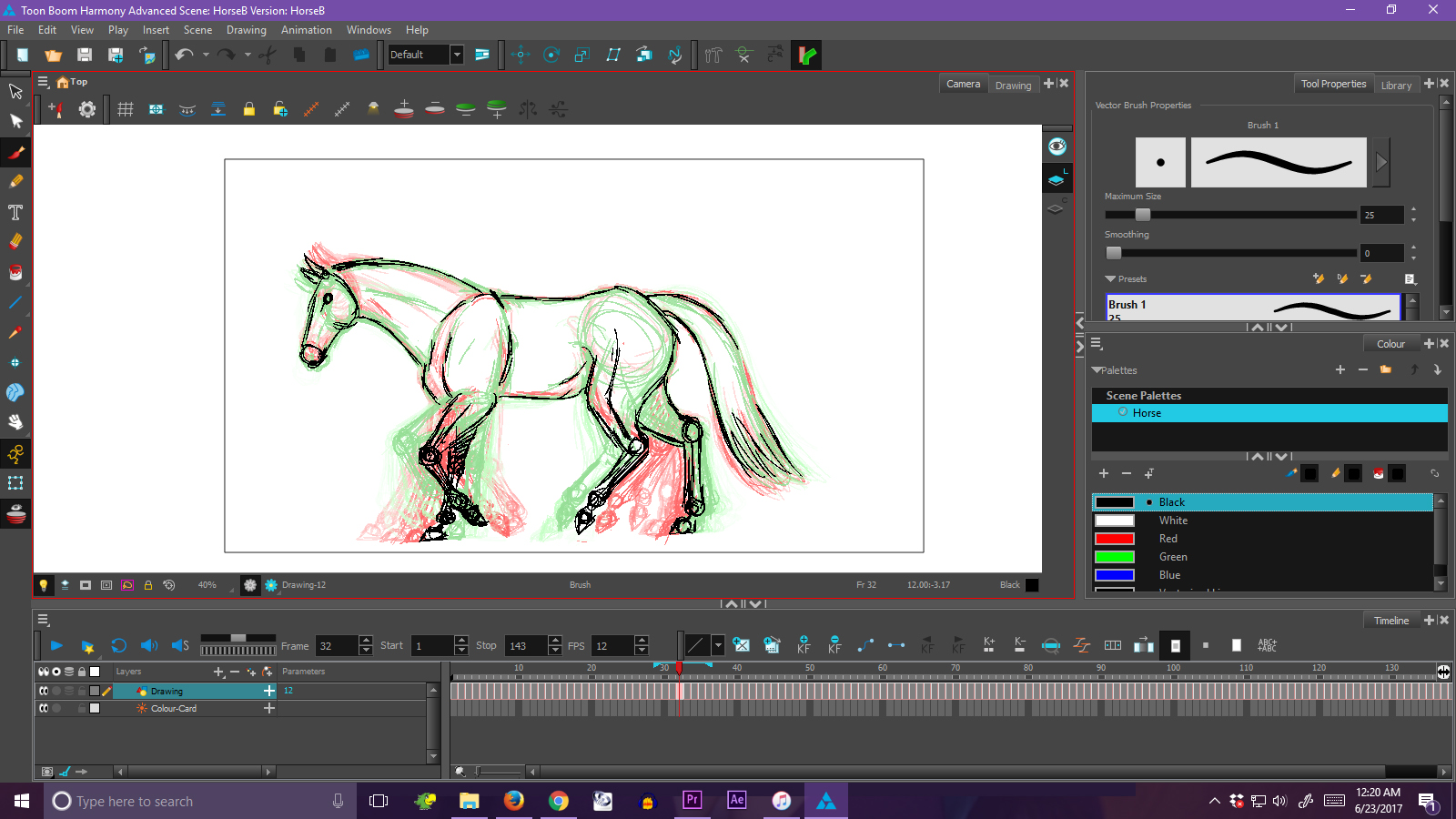This screenshot has height=819, width=1456.
Task: Click the Camera view eye icon
Action: pyautogui.click(x=1057, y=147)
